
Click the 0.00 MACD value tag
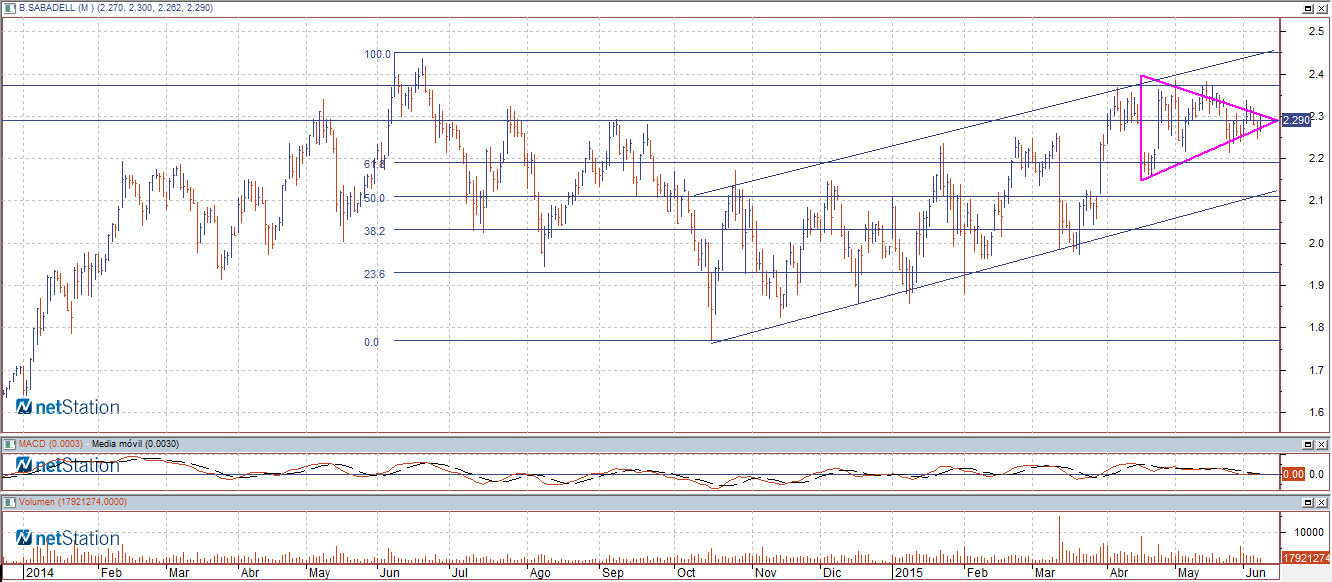click(1292, 474)
